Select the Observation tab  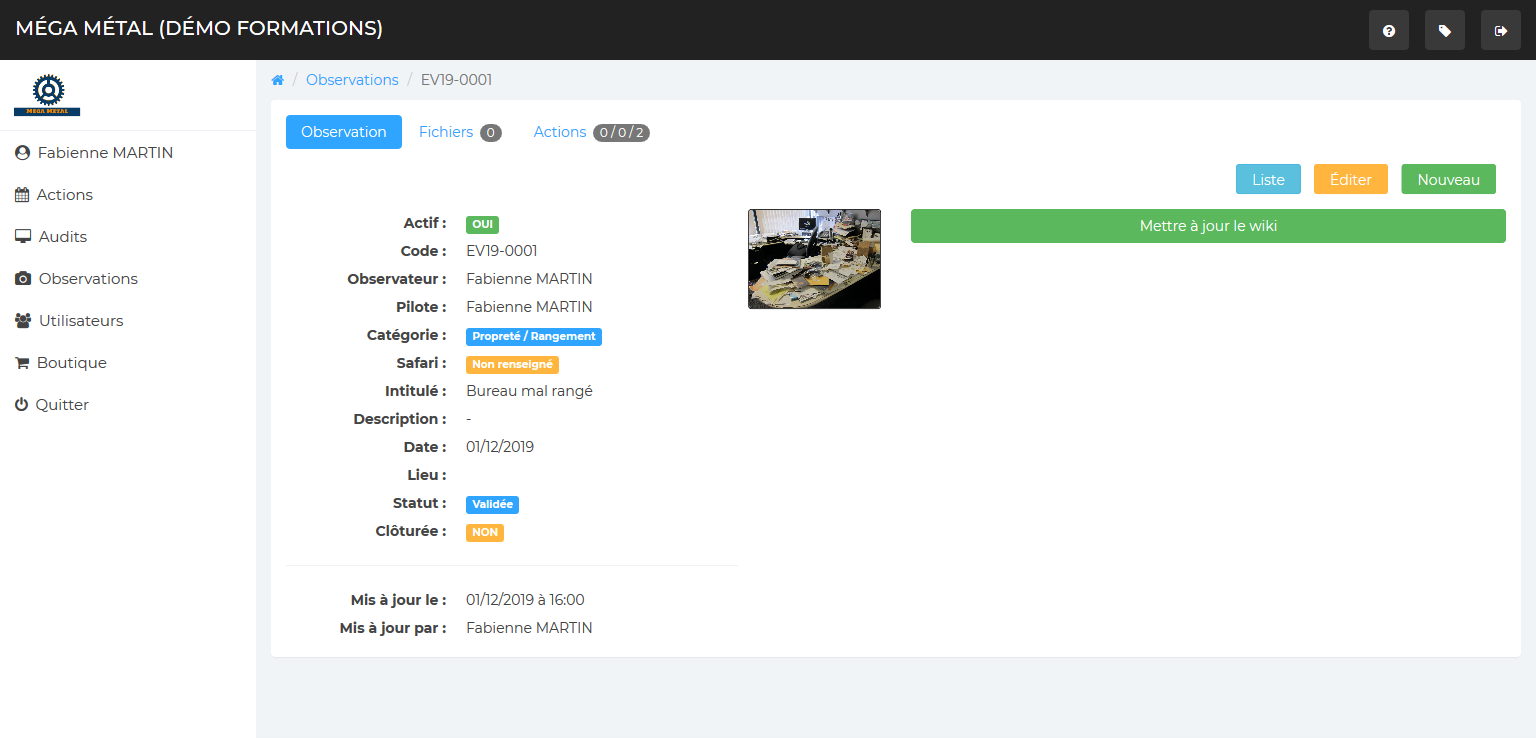pyautogui.click(x=343, y=132)
